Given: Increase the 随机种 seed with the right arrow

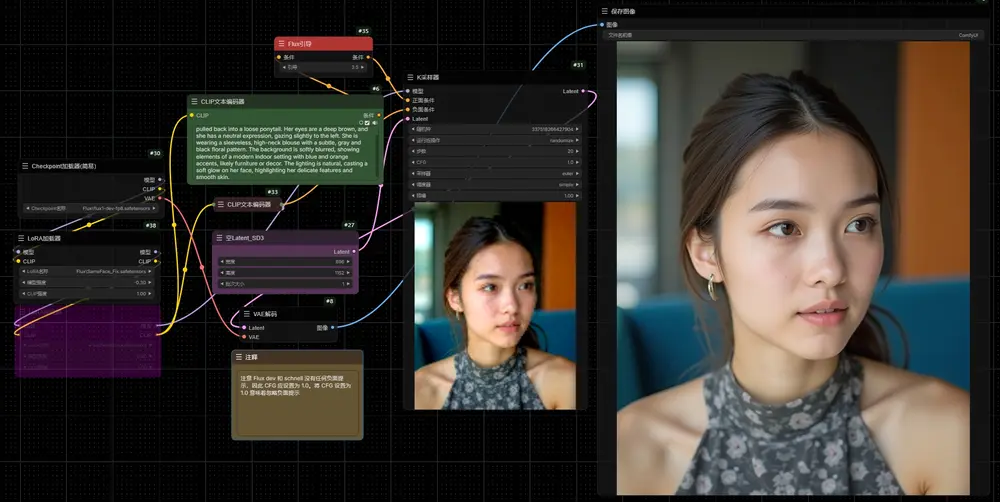Looking at the screenshot, I should 577,129.
